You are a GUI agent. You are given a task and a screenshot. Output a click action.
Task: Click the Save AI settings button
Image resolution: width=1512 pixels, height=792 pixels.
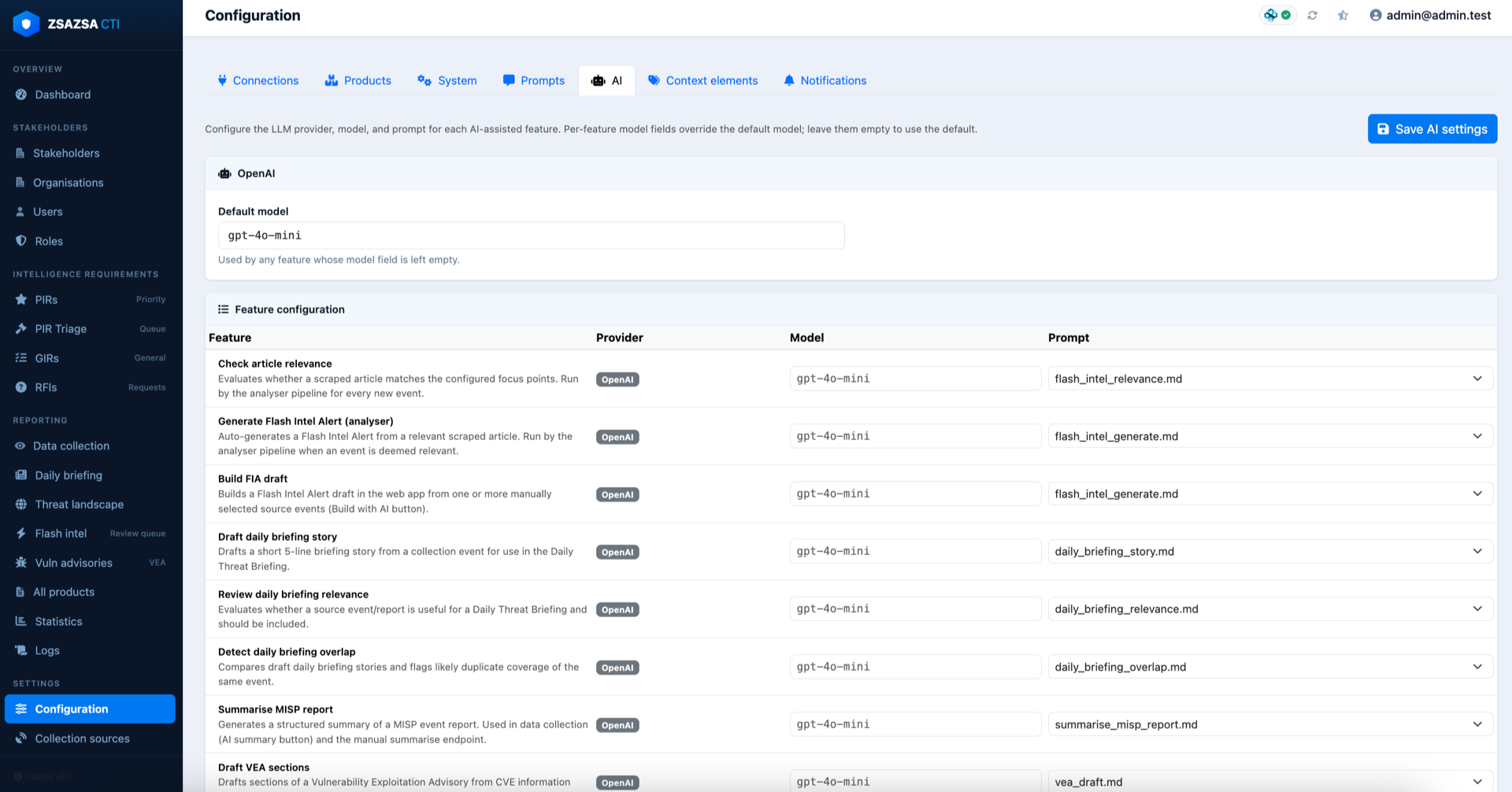(x=1432, y=129)
